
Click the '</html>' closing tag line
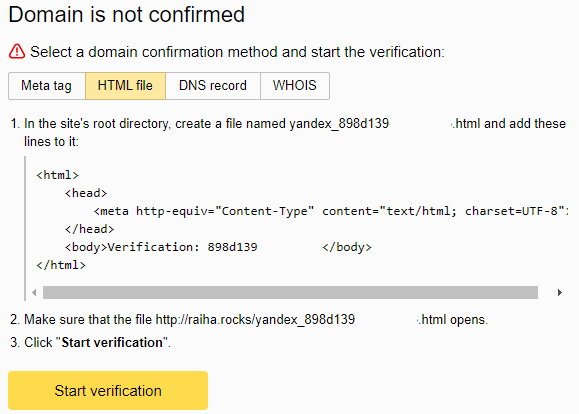(61, 265)
